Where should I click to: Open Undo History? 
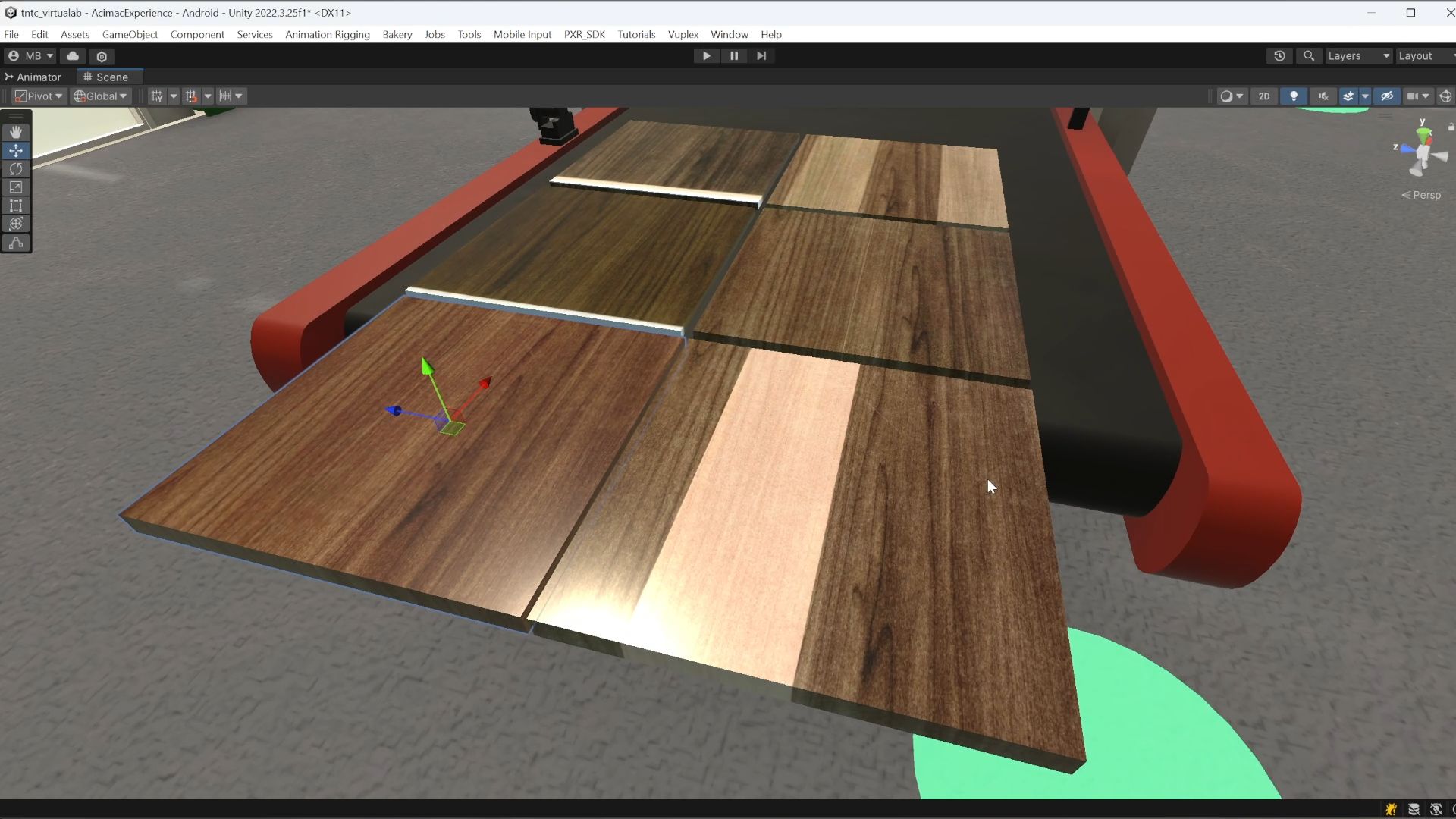tap(1279, 56)
